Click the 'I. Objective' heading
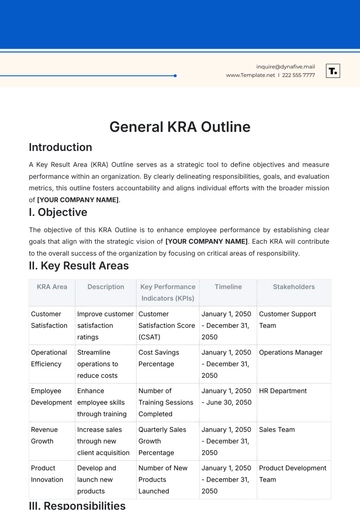This screenshot has width=360, height=510. (x=58, y=212)
